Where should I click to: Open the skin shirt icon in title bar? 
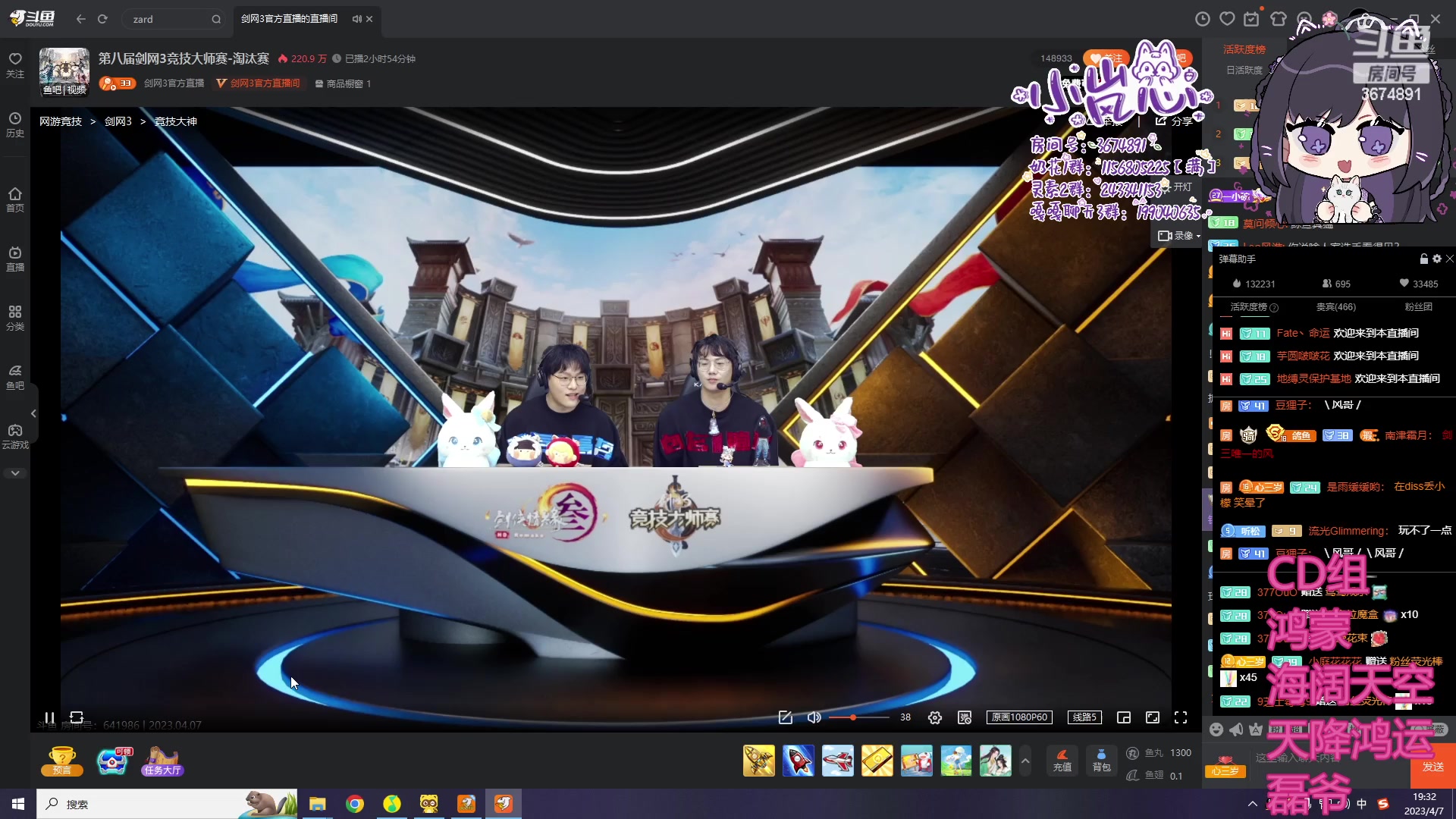click(x=1279, y=19)
